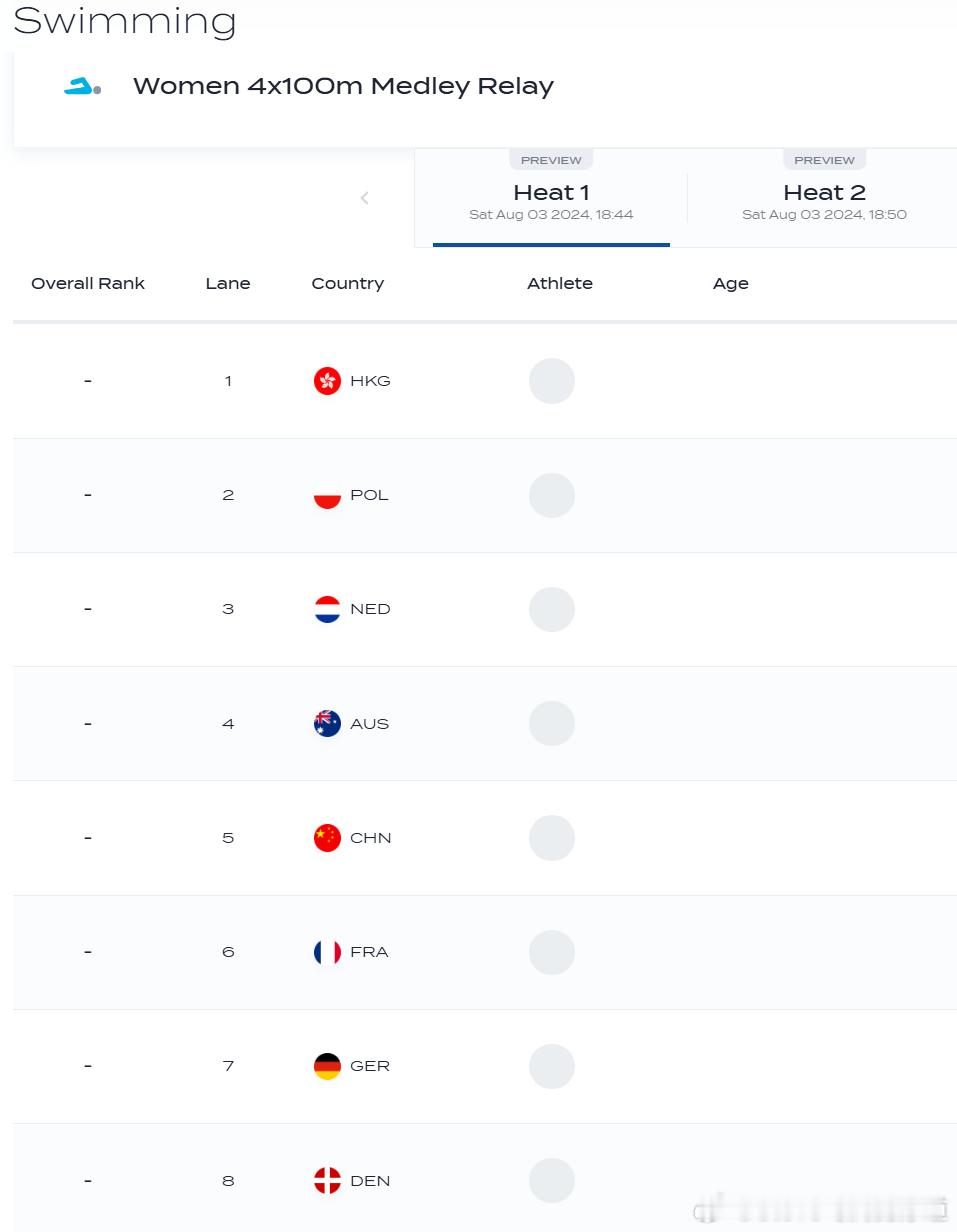957x1232 pixels.
Task: Click the Netherlands flag icon
Action: [x=327, y=609]
